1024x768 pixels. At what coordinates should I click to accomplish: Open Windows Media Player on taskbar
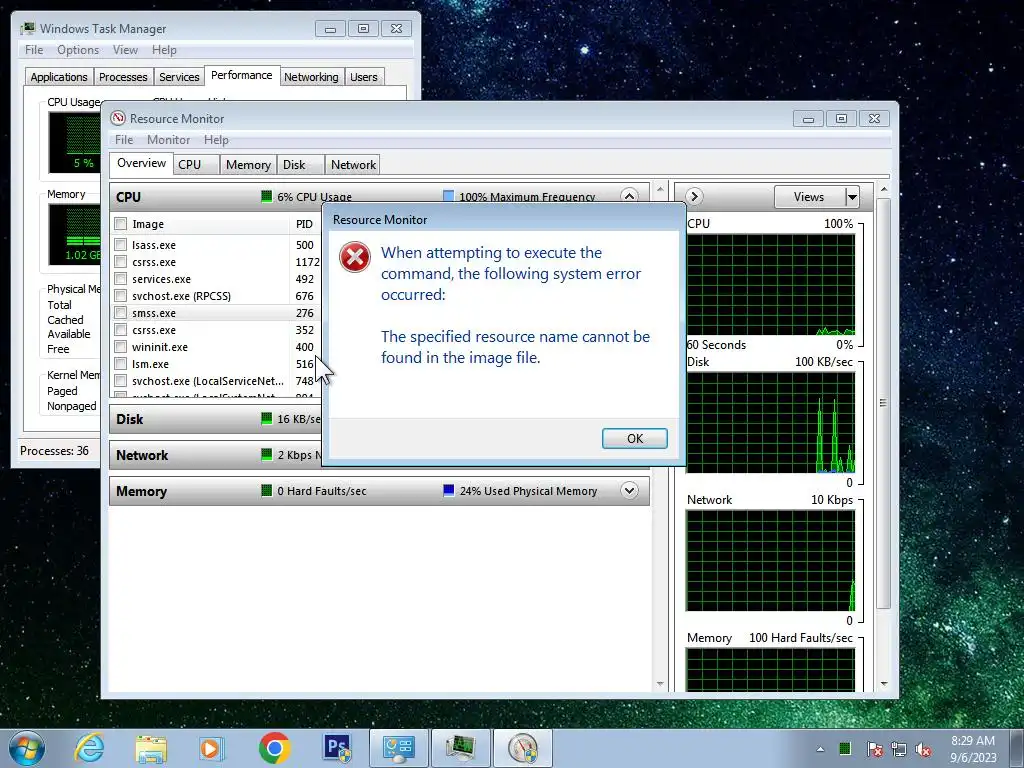coord(211,748)
